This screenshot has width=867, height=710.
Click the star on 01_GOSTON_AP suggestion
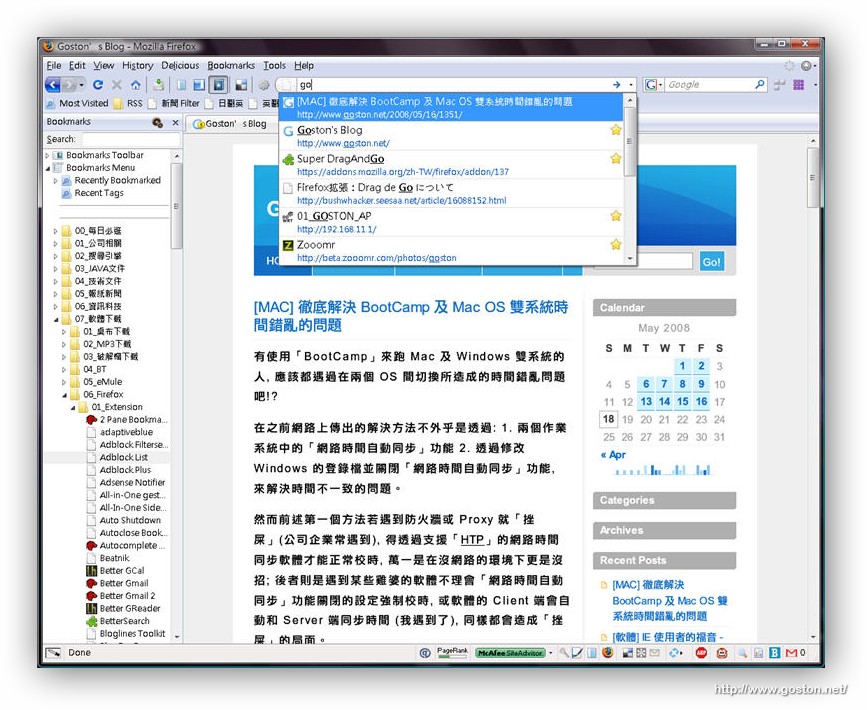615,216
